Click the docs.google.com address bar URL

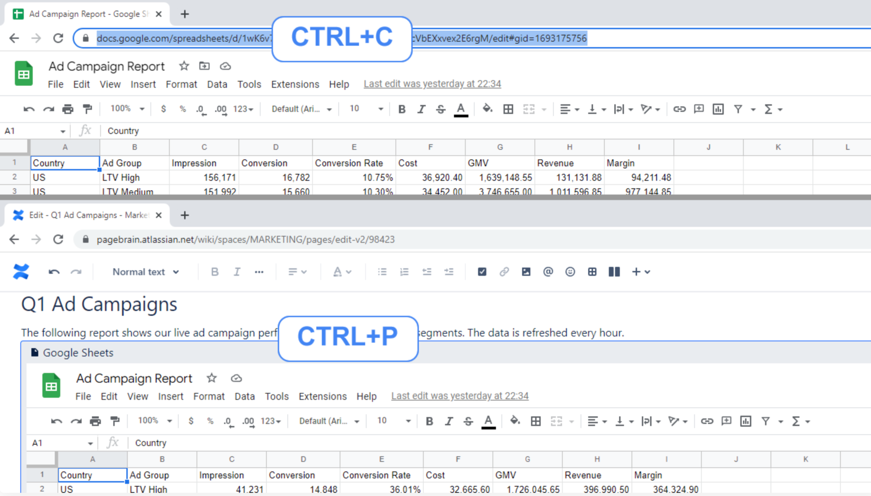pyautogui.click(x=342, y=38)
